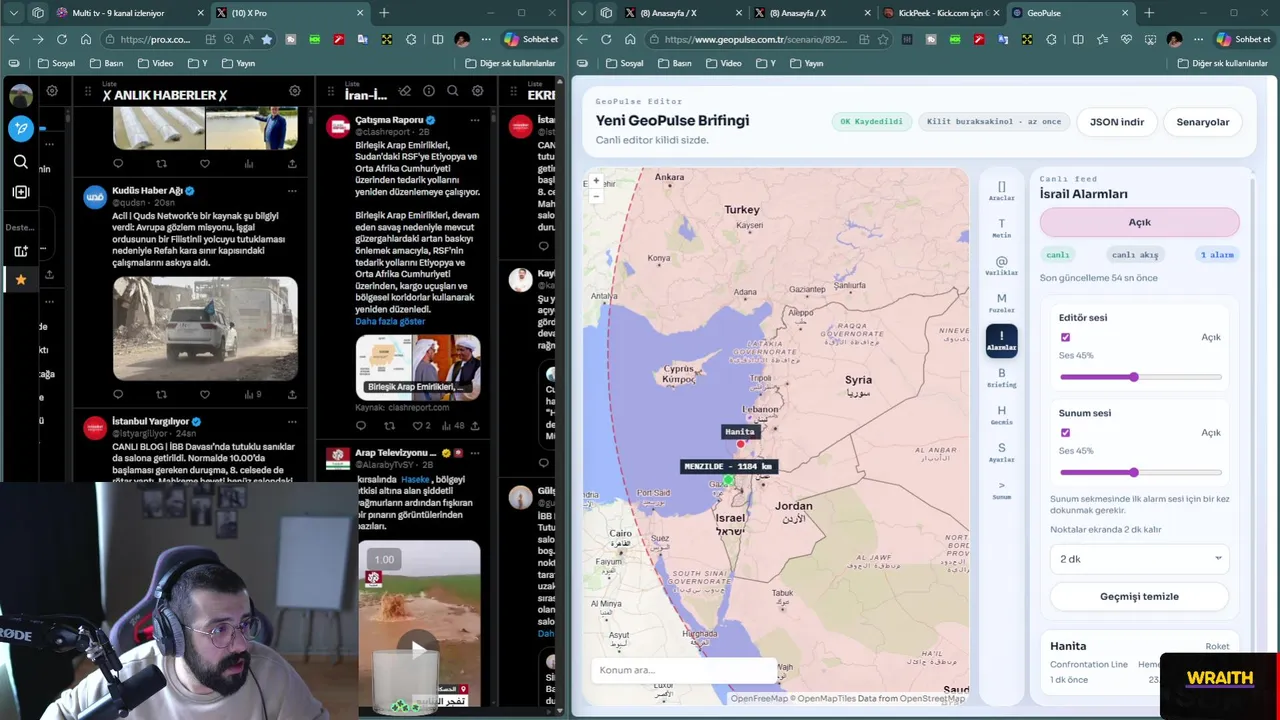The image size is (1280, 720).
Task: Adjust the Sunum sesi volume slider
Action: [x=1141, y=472]
